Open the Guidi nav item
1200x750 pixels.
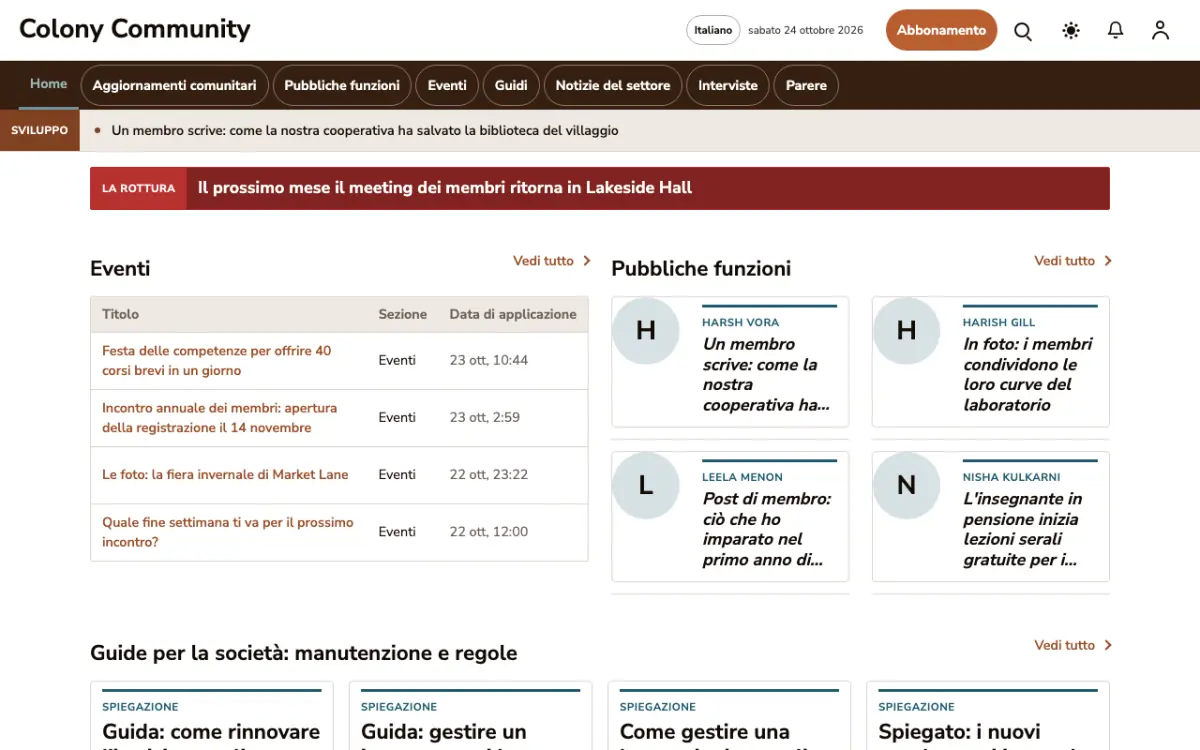coord(511,86)
